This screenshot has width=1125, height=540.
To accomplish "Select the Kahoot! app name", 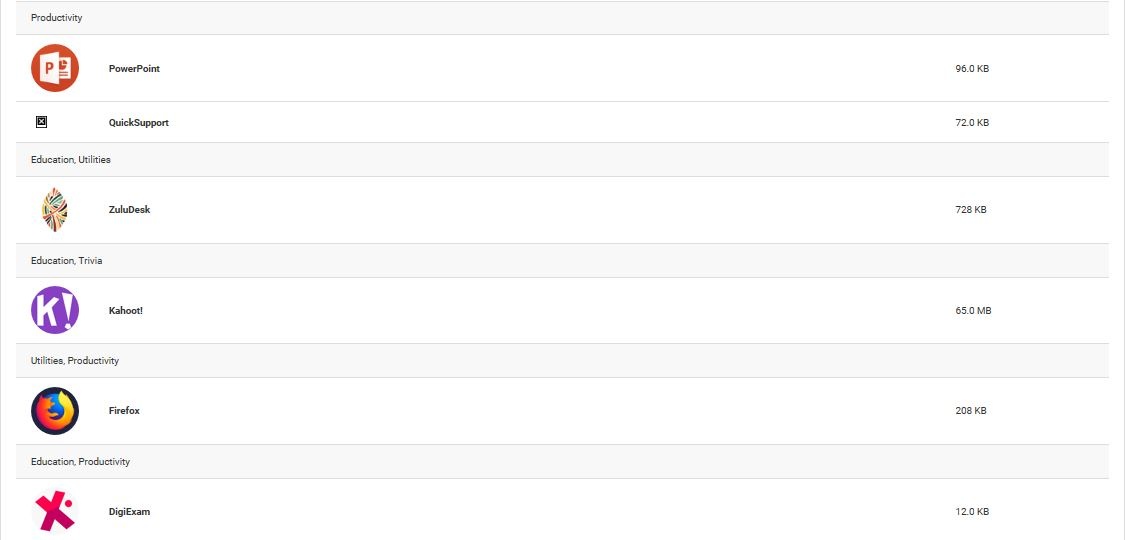I will [125, 311].
